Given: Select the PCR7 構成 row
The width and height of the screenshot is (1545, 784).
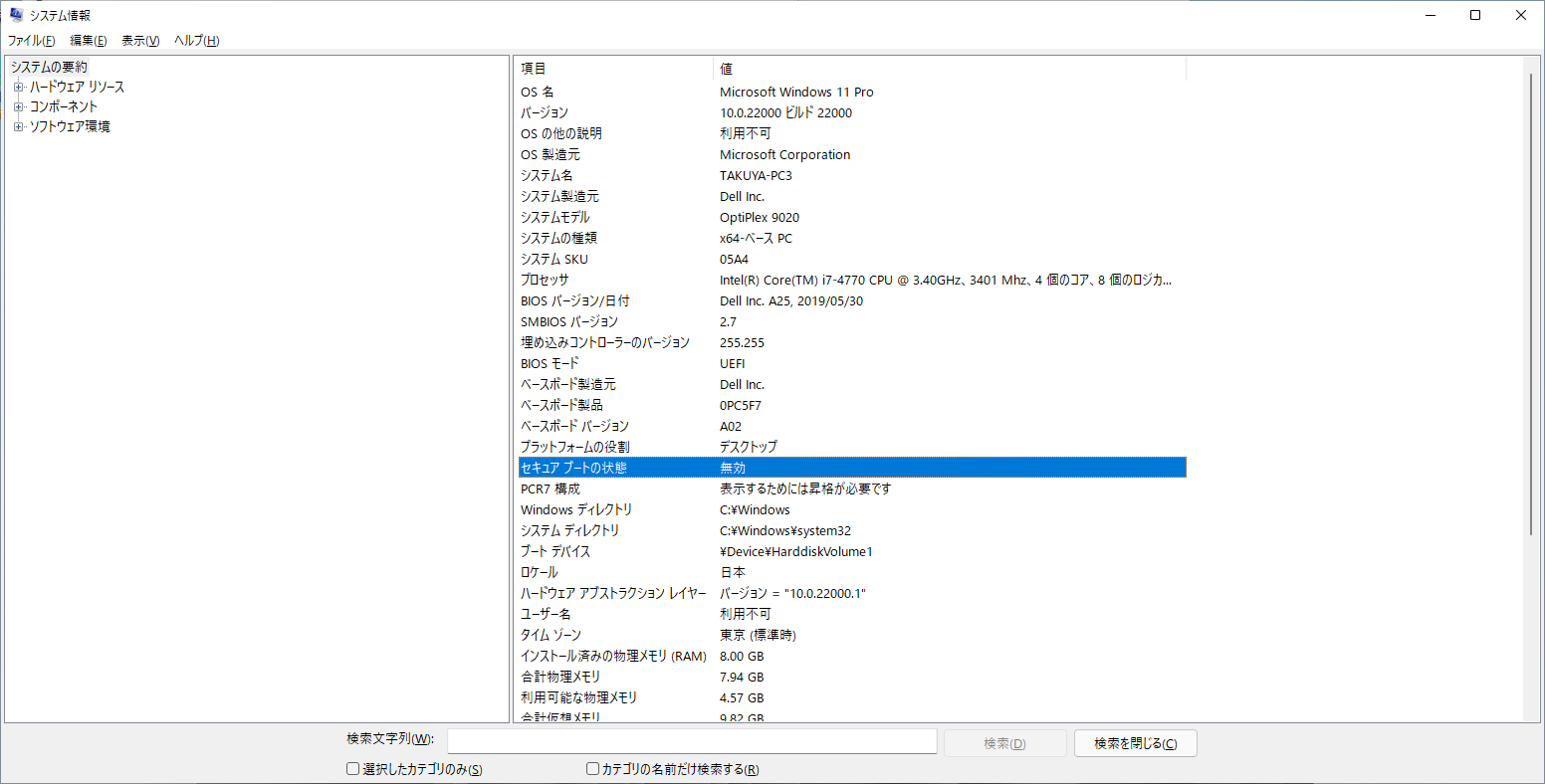Looking at the screenshot, I should pos(851,489).
